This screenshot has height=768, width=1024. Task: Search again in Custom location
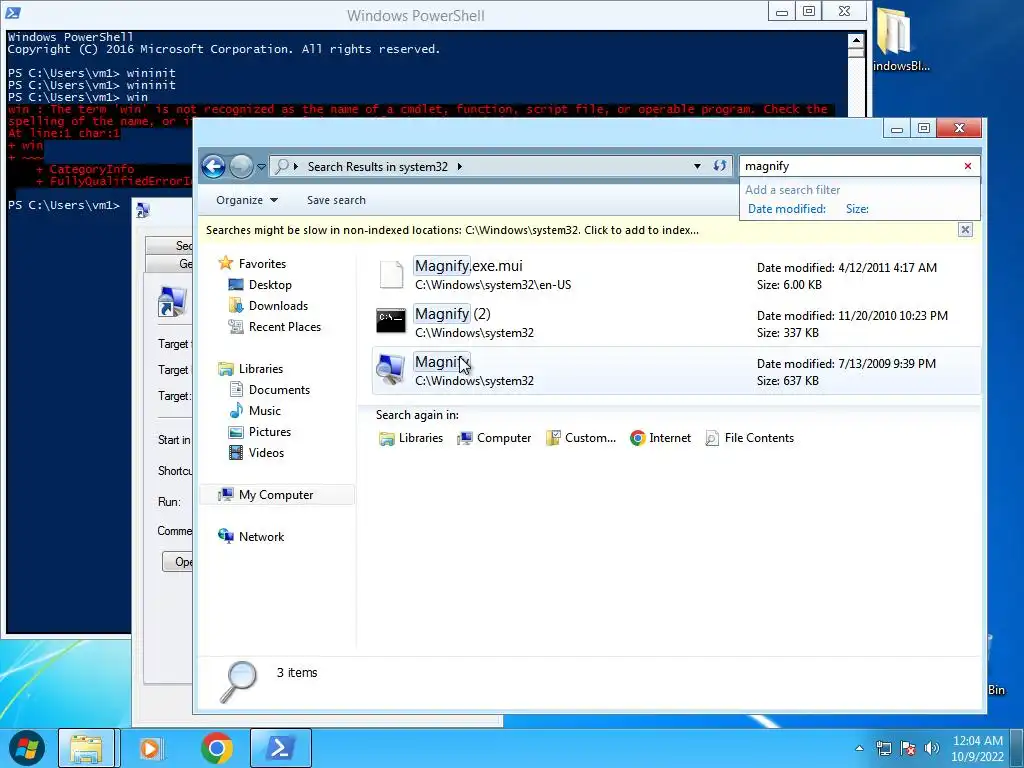coord(581,438)
